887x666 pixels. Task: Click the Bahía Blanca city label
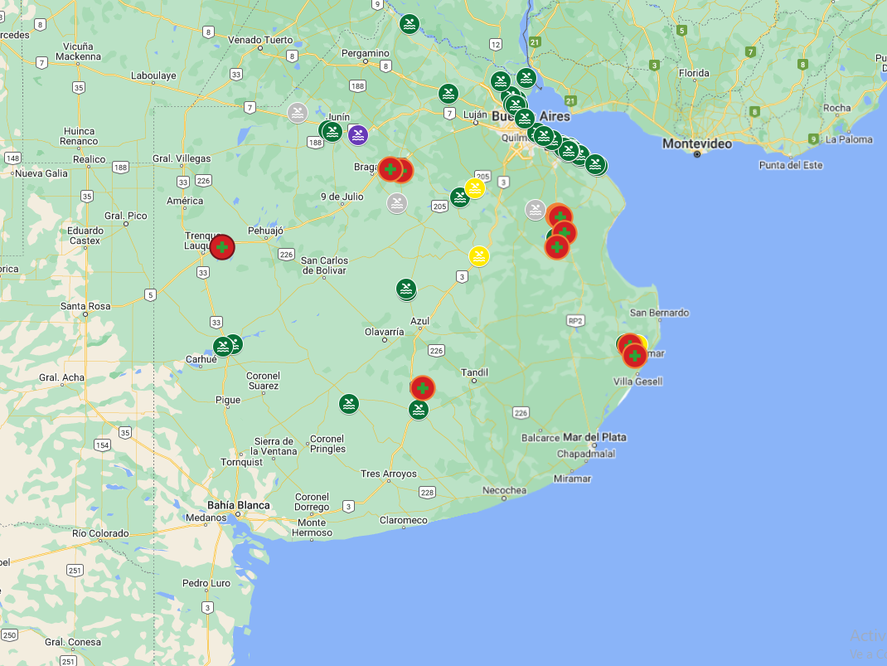coord(238,505)
